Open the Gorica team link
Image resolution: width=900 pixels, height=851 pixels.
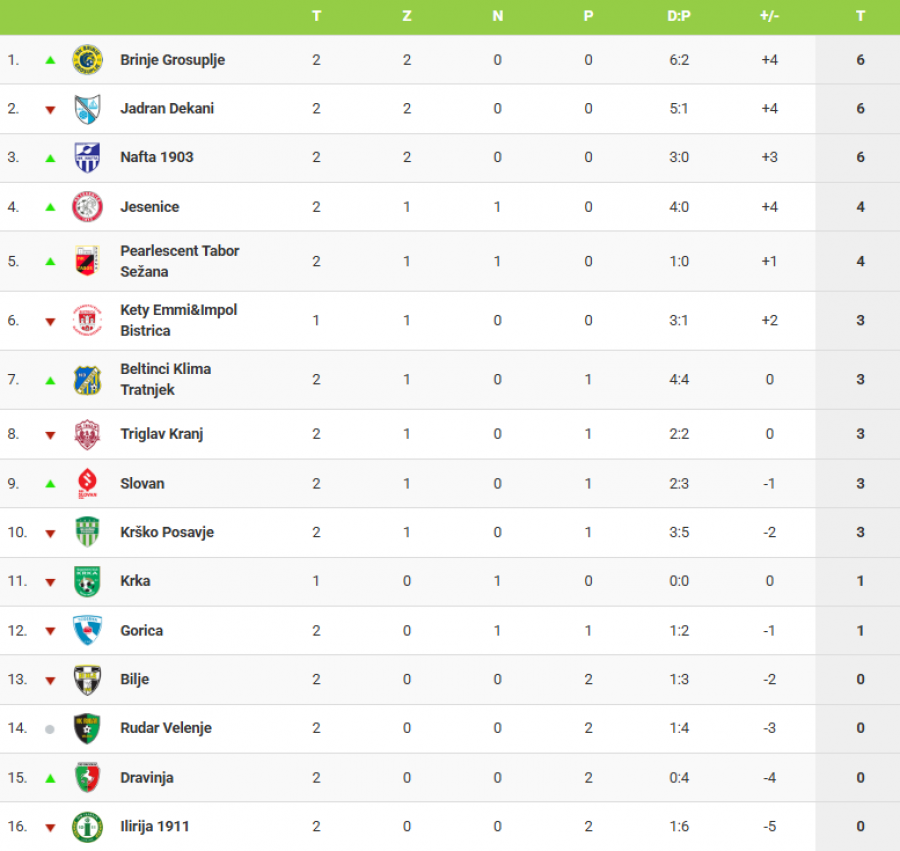coord(141,631)
